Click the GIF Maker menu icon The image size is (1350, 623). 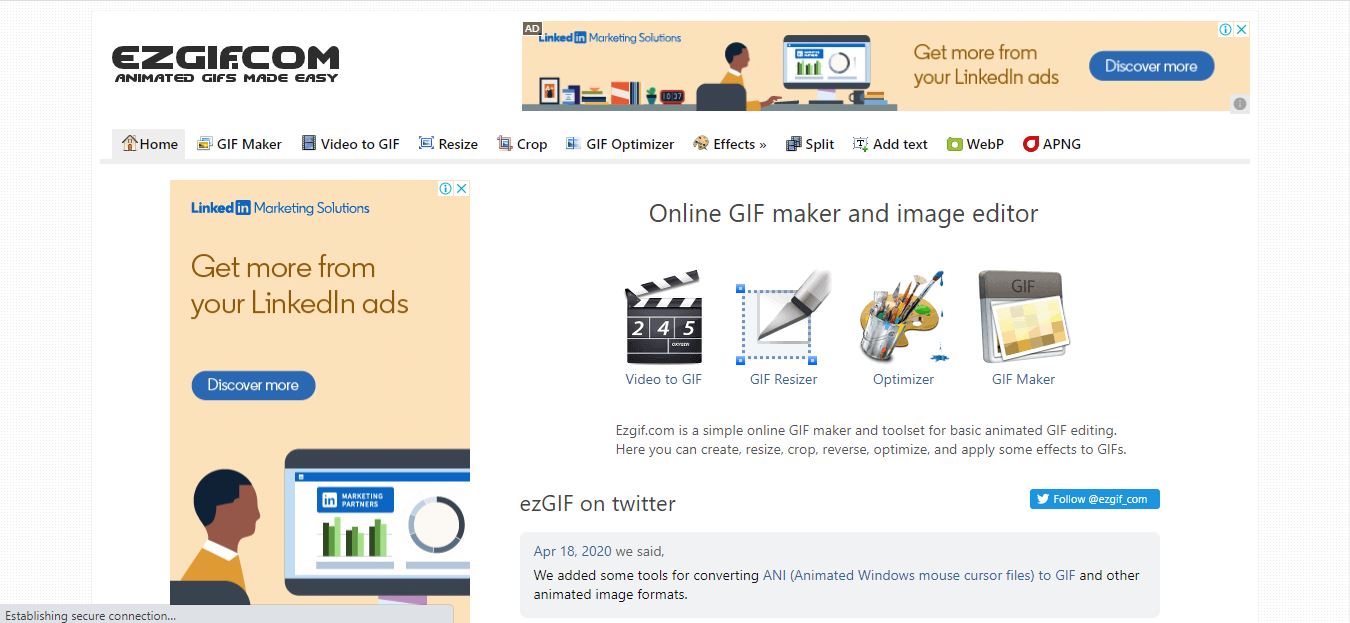[x=205, y=143]
